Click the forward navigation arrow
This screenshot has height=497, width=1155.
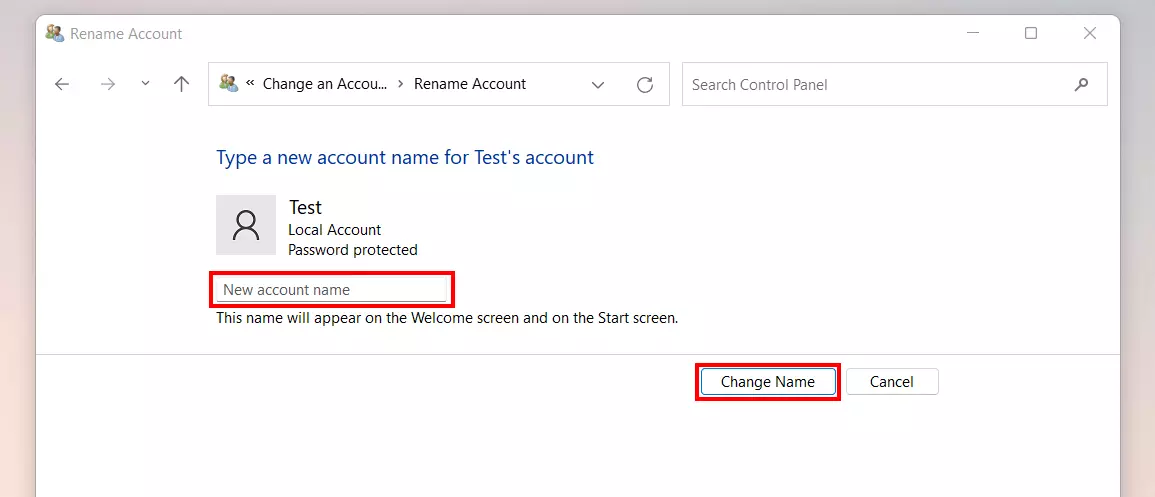tap(108, 85)
